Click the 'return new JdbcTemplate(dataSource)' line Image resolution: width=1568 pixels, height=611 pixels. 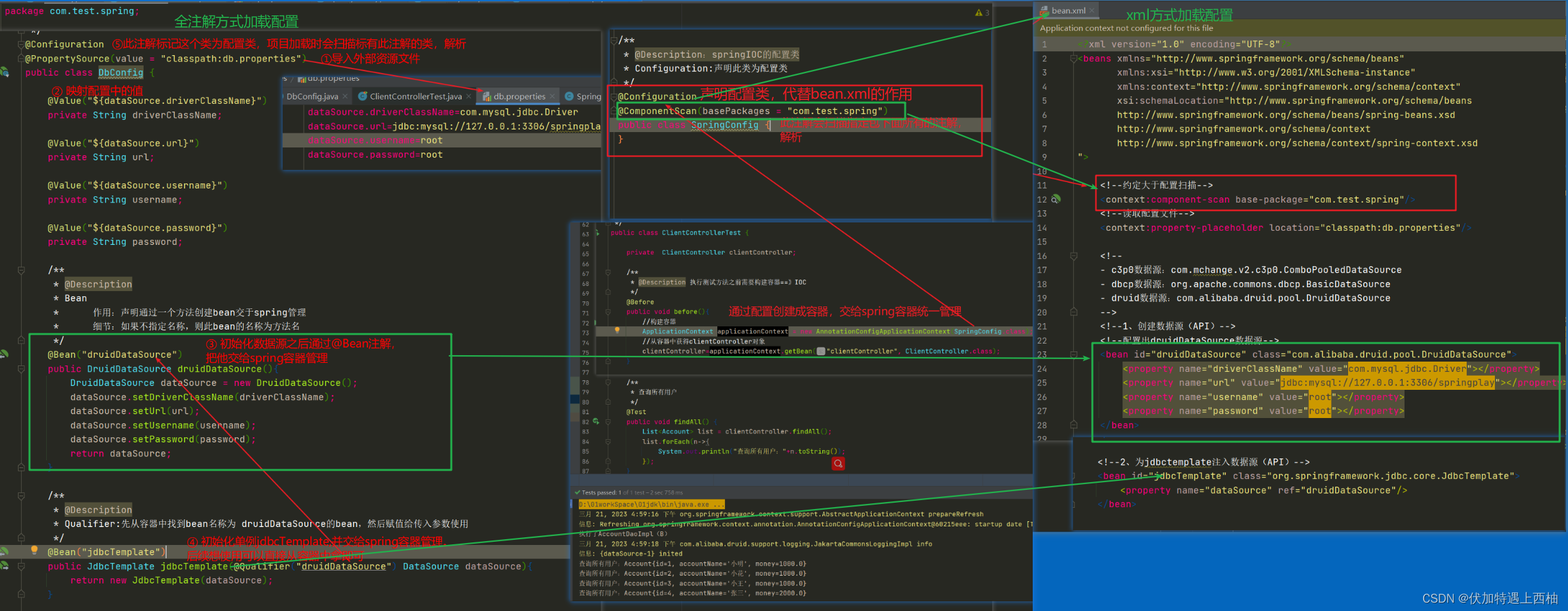[171, 580]
